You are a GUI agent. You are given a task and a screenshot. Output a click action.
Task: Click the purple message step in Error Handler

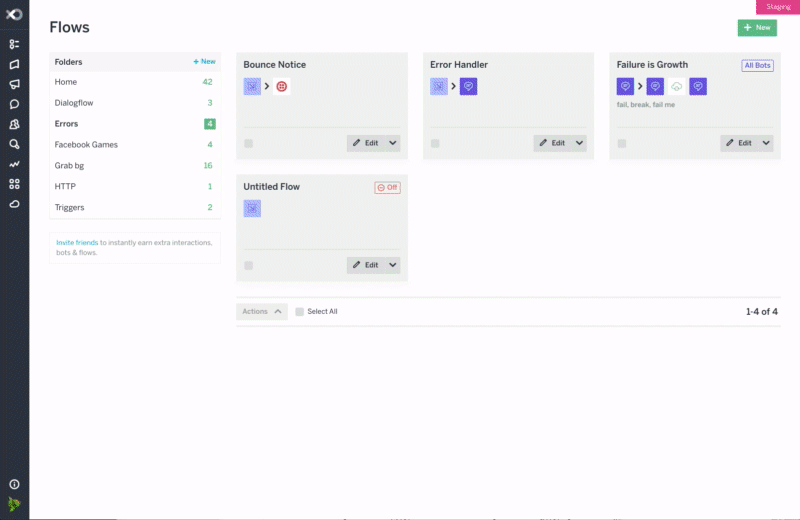(468, 86)
